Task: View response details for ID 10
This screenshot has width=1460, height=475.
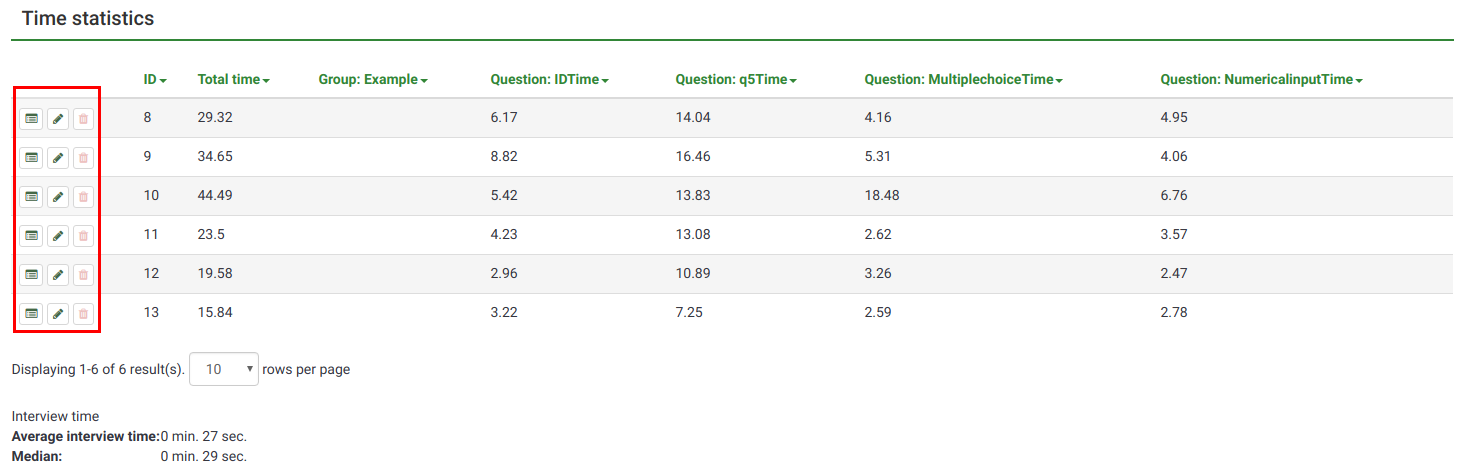Action: [32, 197]
